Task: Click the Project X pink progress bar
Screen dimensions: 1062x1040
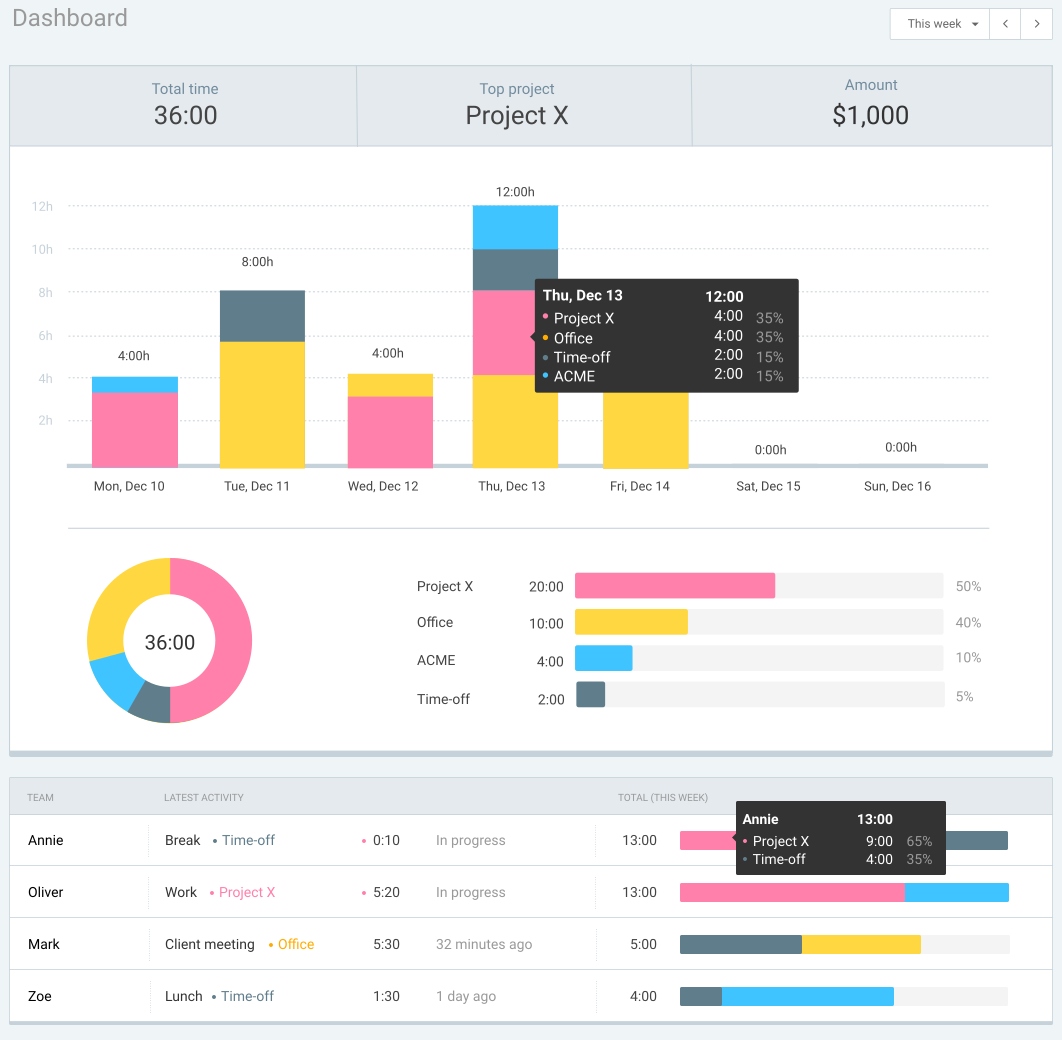Action: pyautogui.click(x=675, y=586)
